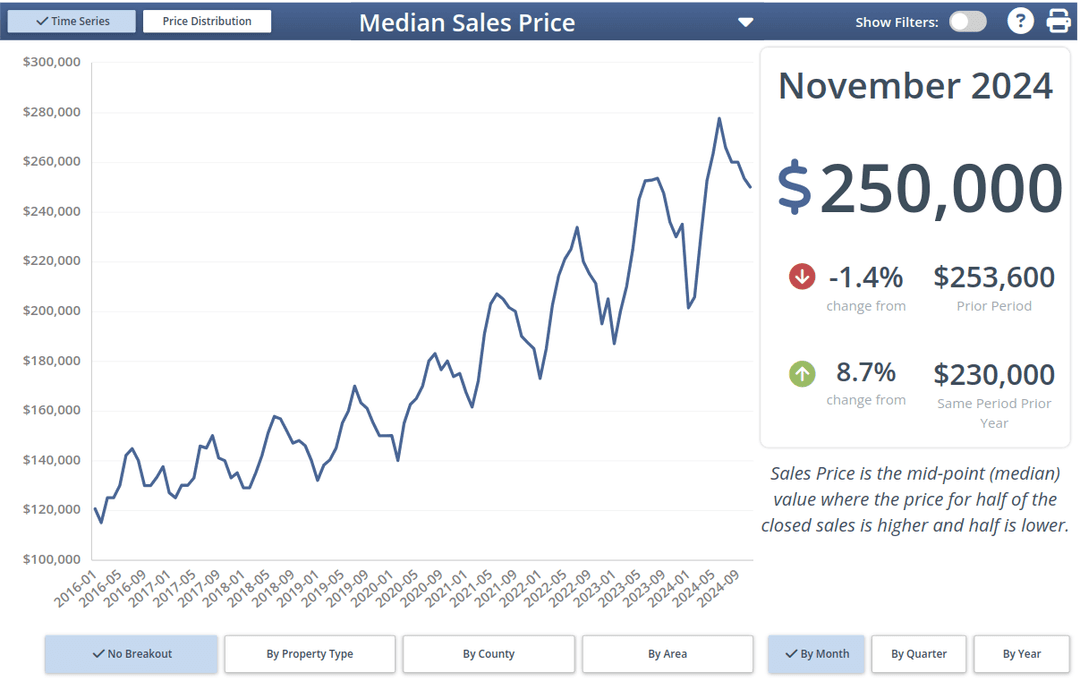Click the printer icon
This screenshot has height=682, width=1080.
pyautogui.click(x=1058, y=21)
